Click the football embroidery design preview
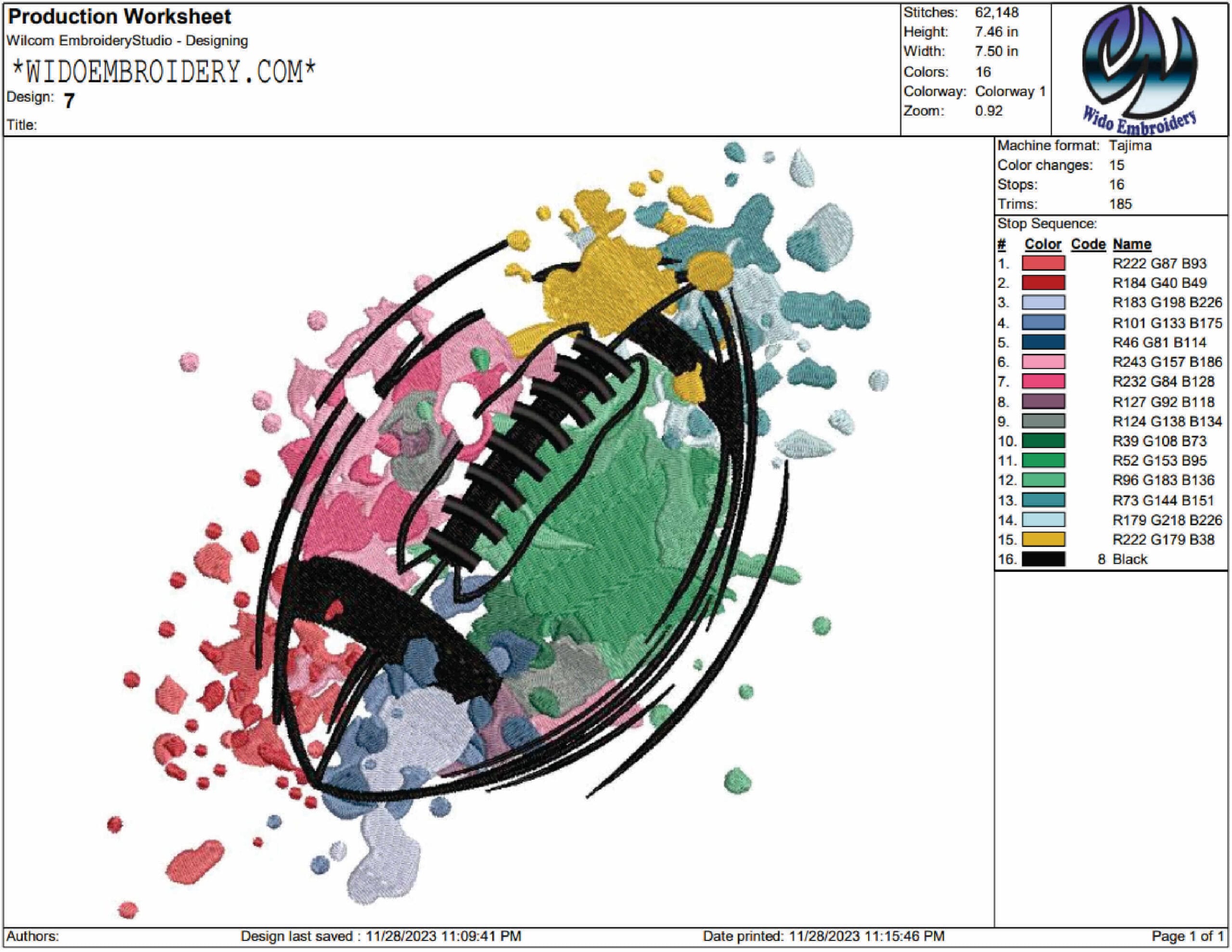 coord(497,530)
